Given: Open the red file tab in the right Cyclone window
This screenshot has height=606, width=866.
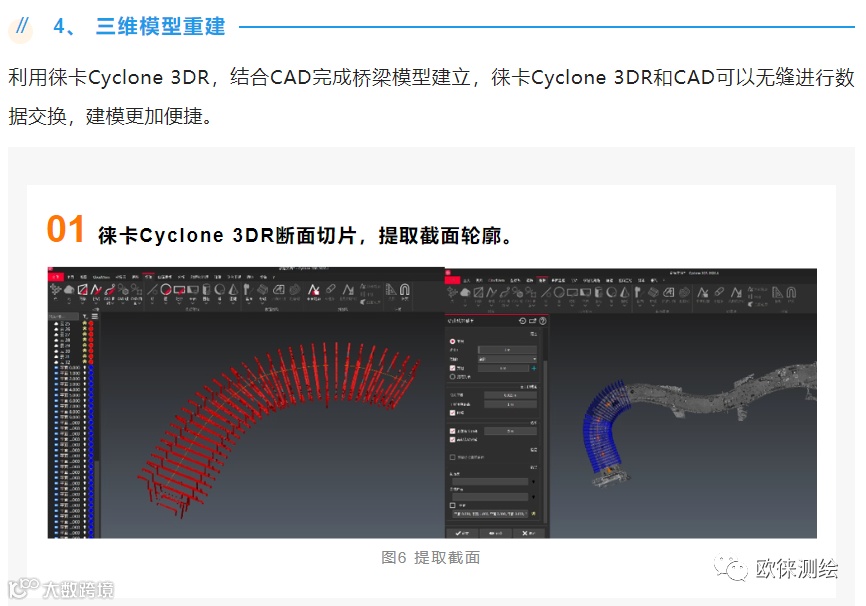Looking at the screenshot, I should pos(452,280).
